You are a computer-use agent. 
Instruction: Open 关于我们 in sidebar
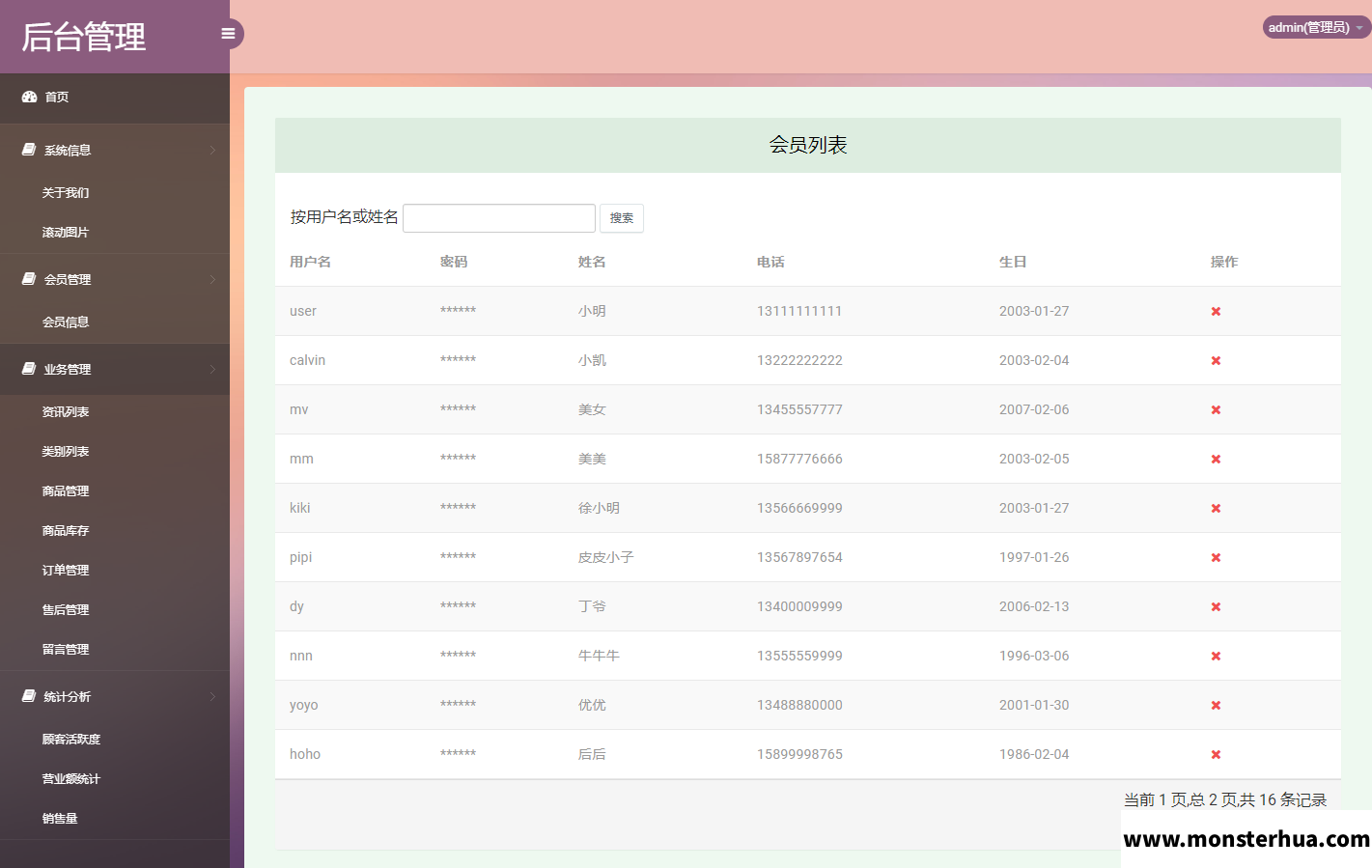pyautogui.click(x=66, y=193)
